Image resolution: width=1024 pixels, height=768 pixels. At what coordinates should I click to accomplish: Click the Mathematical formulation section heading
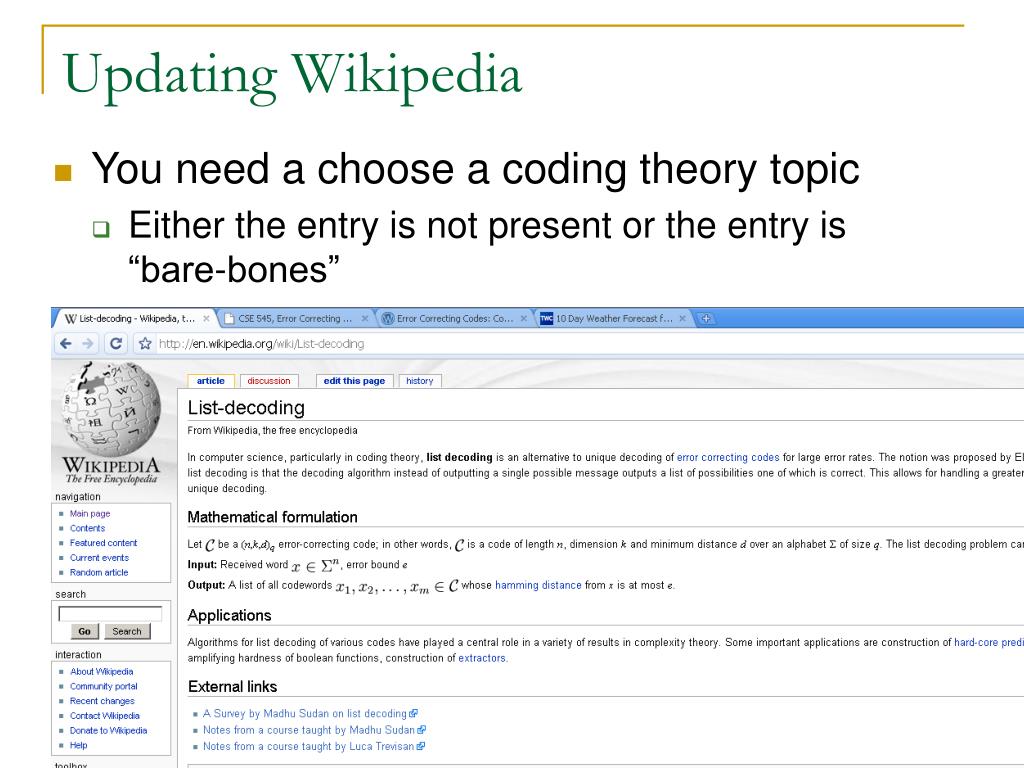click(x=272, y=517)
